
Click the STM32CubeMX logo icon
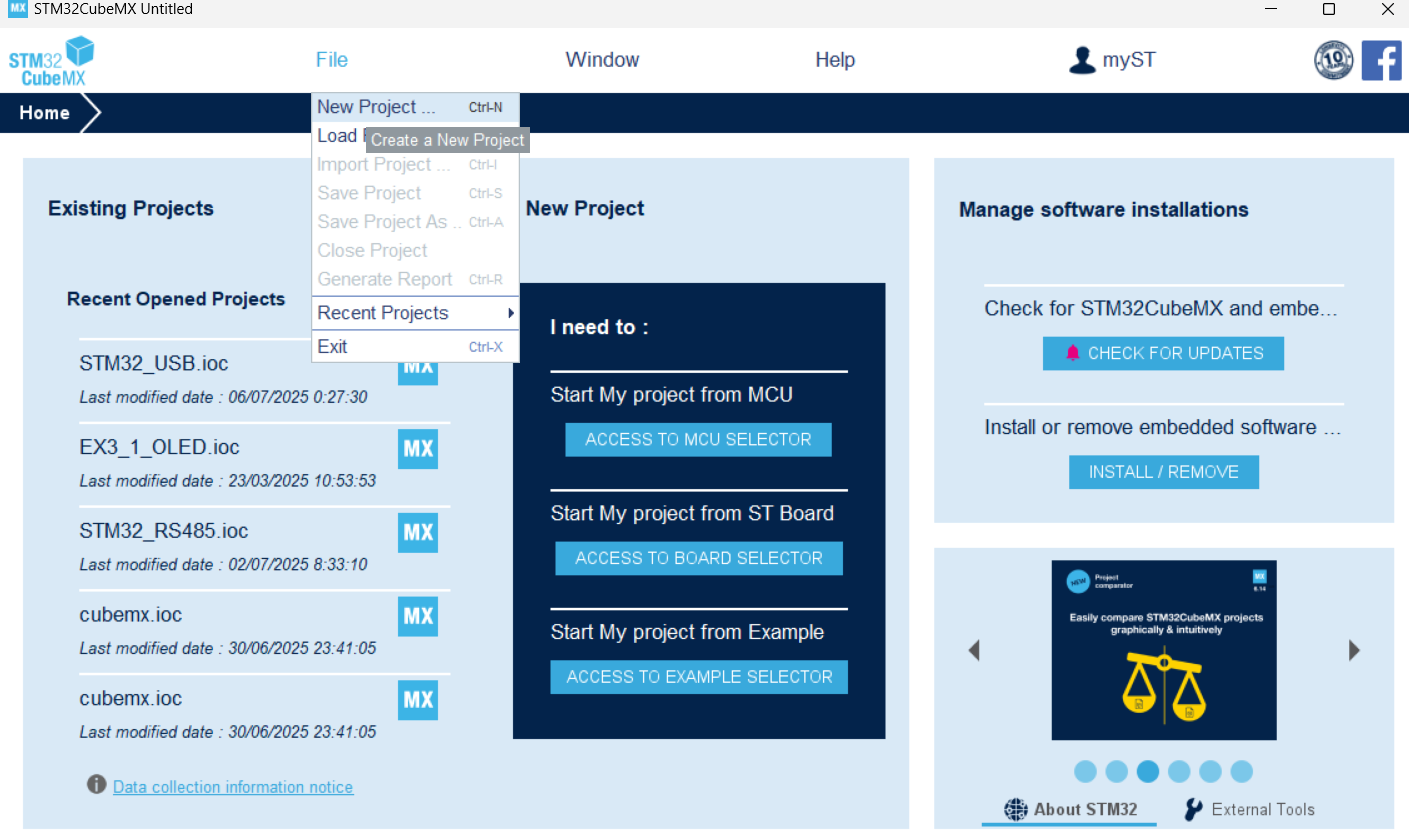pyautogui.click(x=52, y=60)
